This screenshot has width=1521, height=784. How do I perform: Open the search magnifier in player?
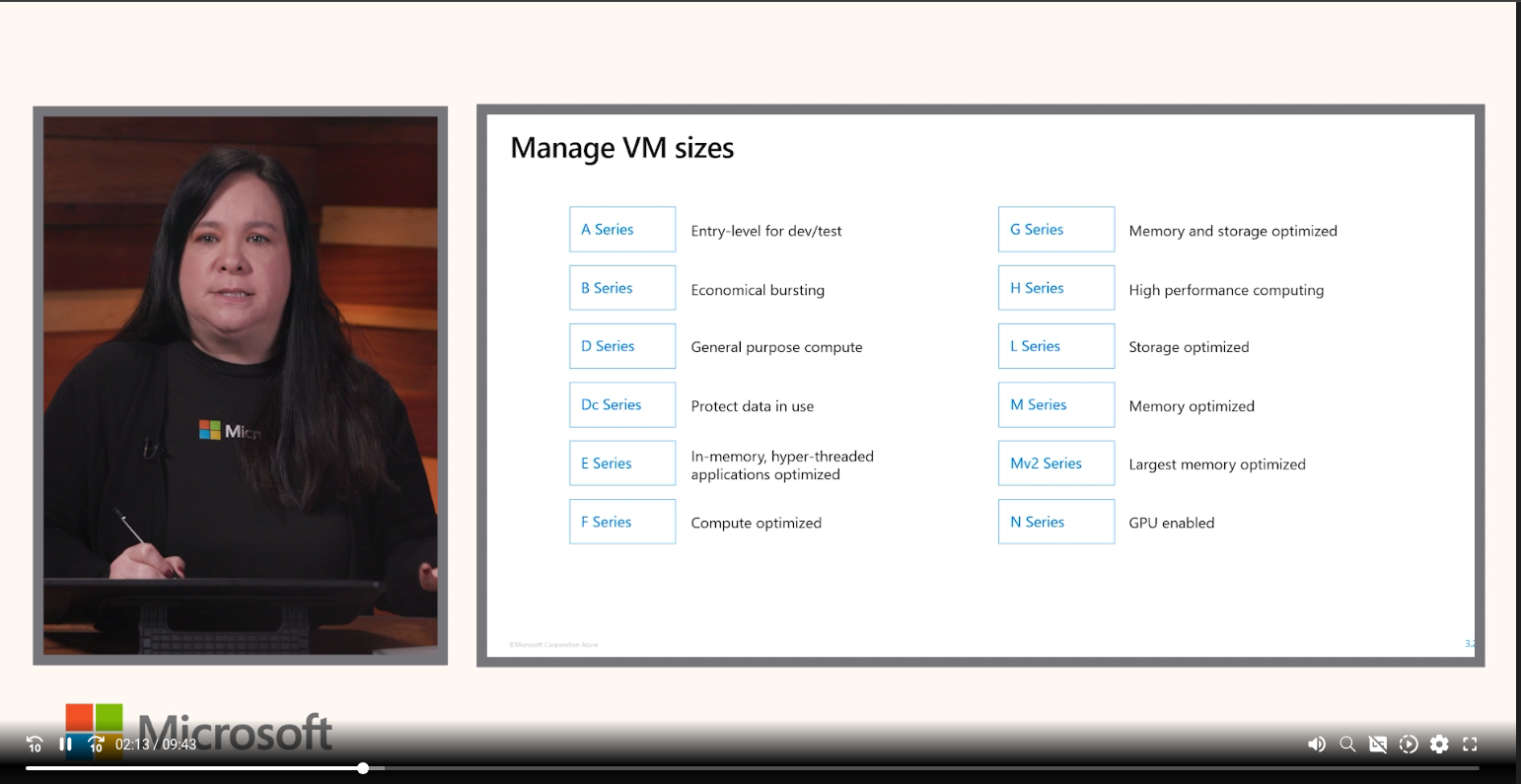coord(1347,745)
